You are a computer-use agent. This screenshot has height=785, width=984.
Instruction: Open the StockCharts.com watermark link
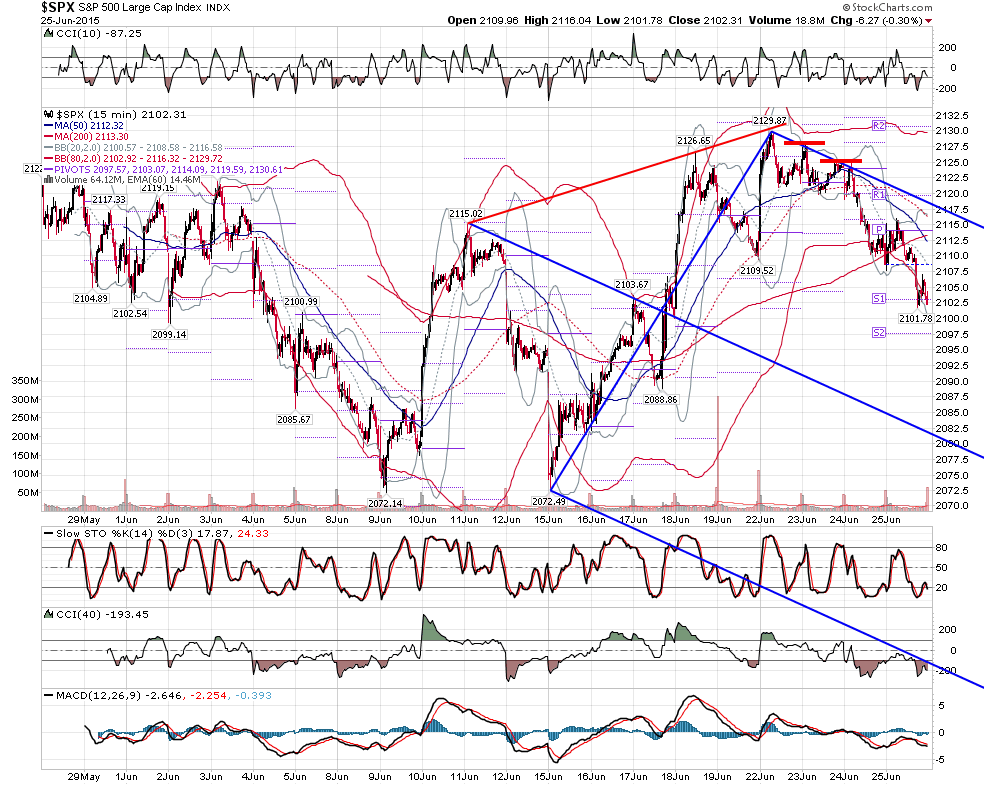tap(887, 8)
